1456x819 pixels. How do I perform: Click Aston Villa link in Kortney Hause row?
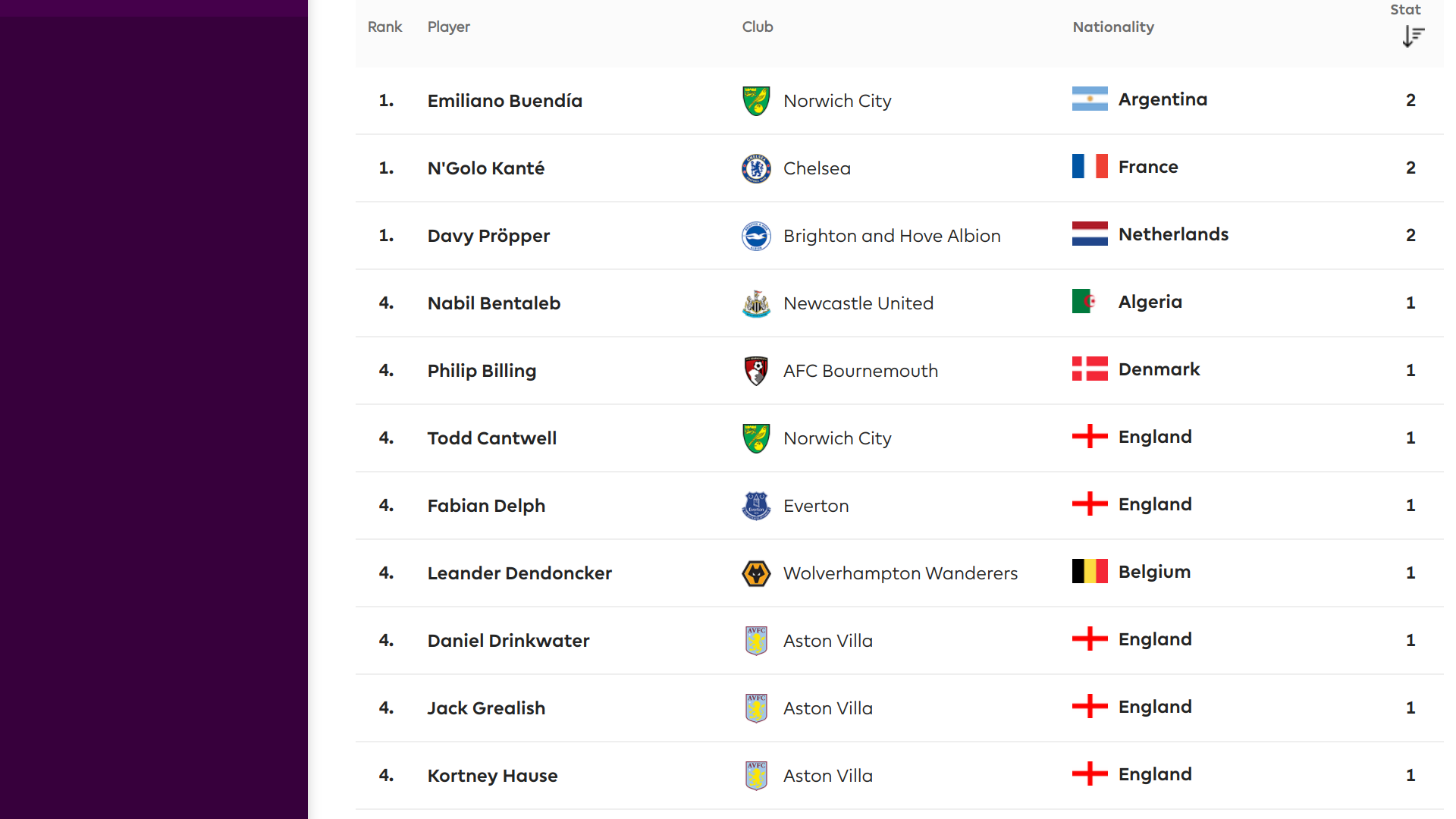click(828, 776)
